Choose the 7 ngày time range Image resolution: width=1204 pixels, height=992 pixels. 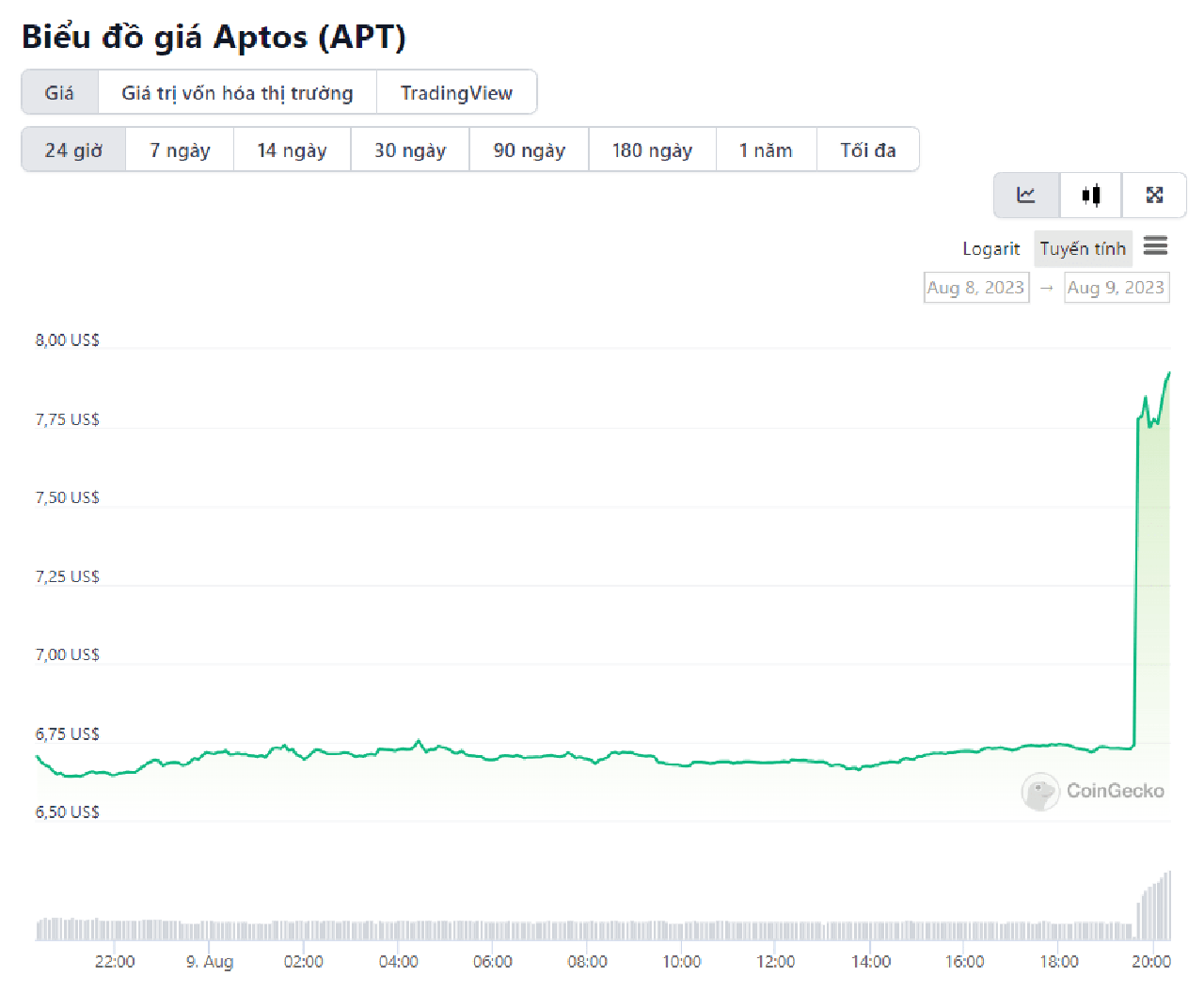tap(180, 150)
